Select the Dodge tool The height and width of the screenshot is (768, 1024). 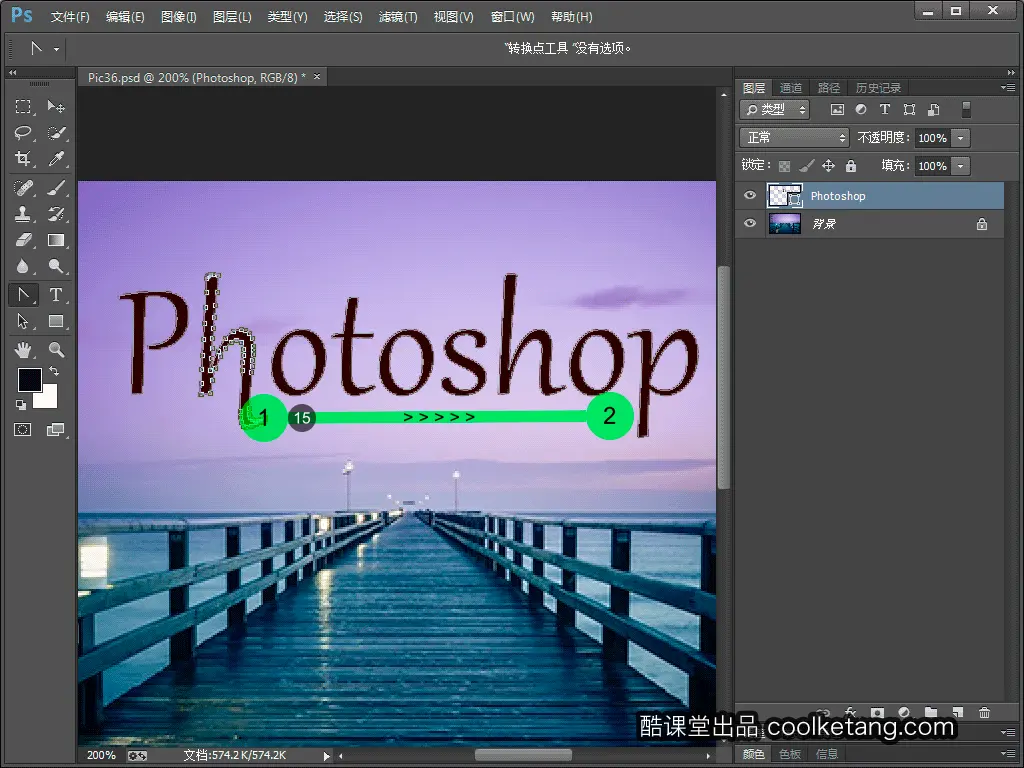56,266
